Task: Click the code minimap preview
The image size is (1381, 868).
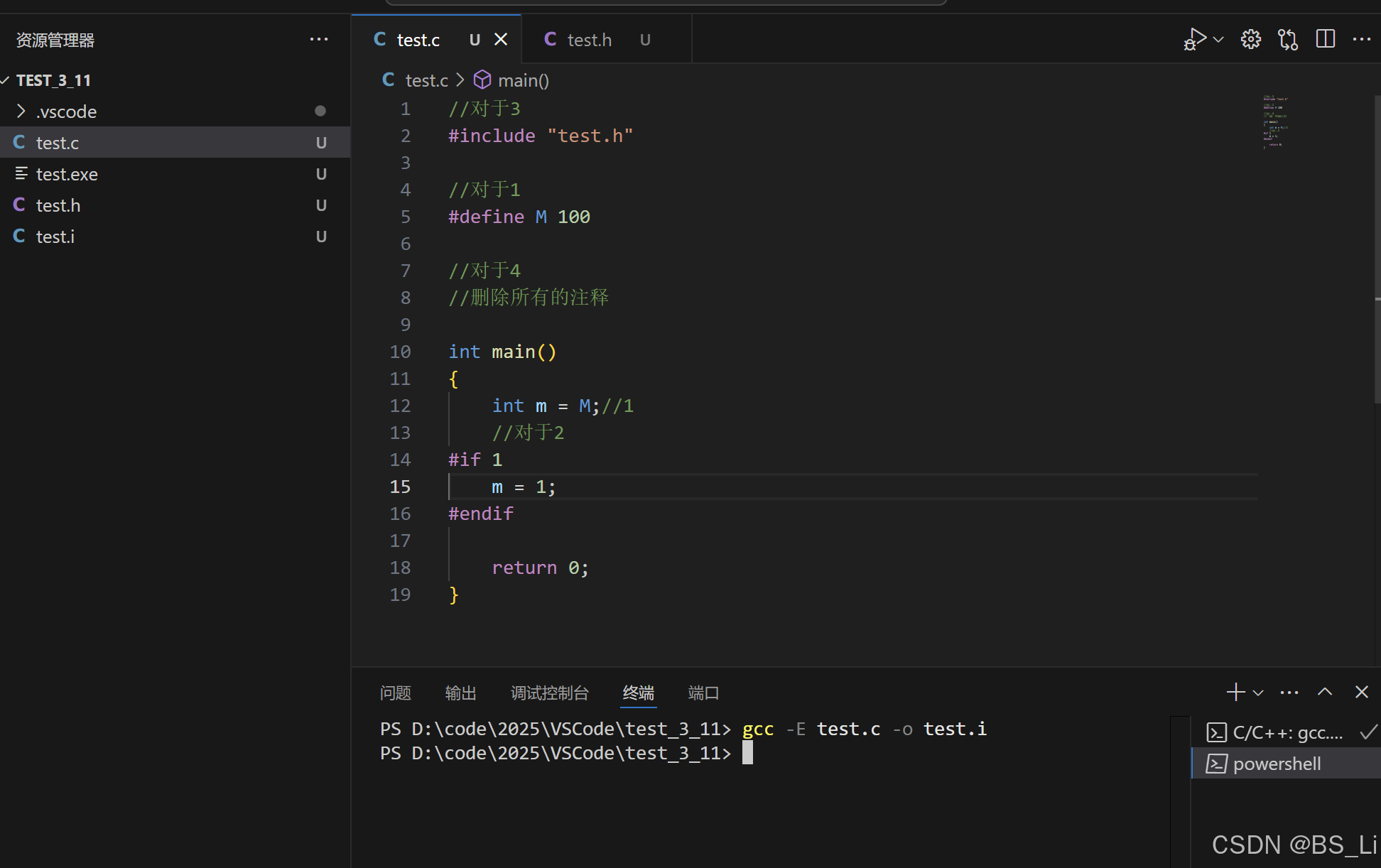Action: 1275,121
